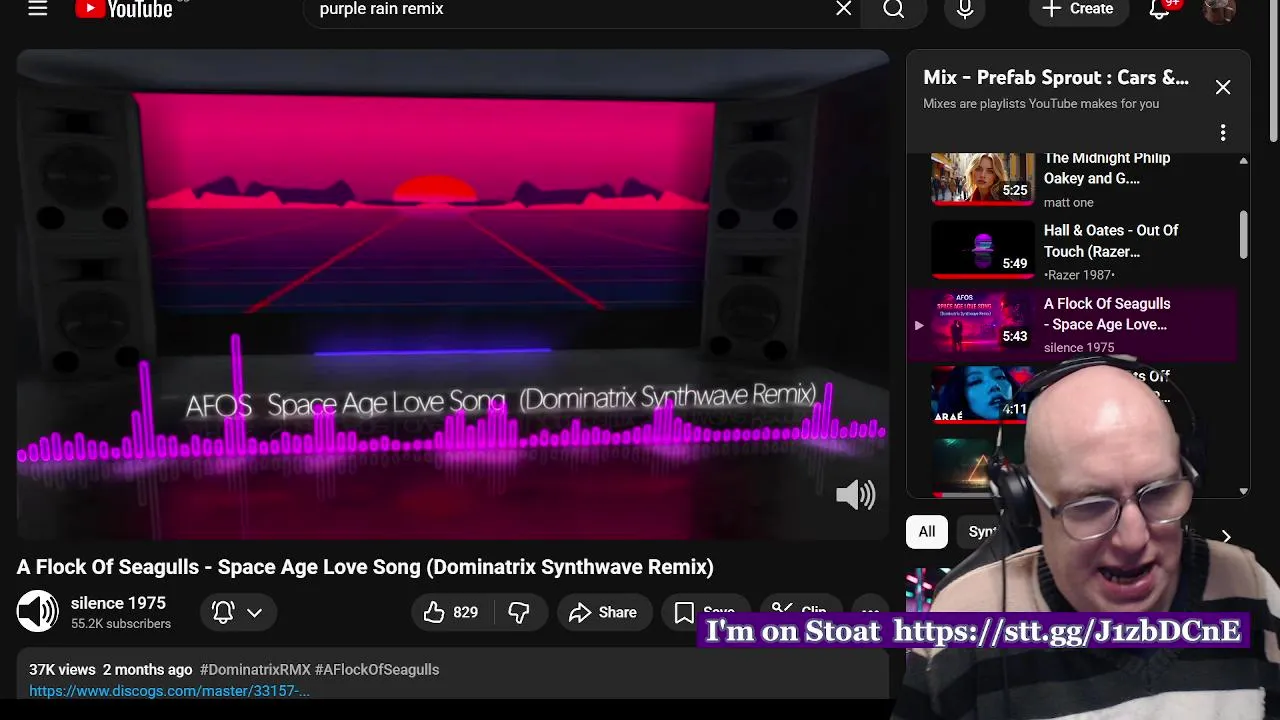Open the account avatar menu

pyautogui.click(x=1219, y=9)
